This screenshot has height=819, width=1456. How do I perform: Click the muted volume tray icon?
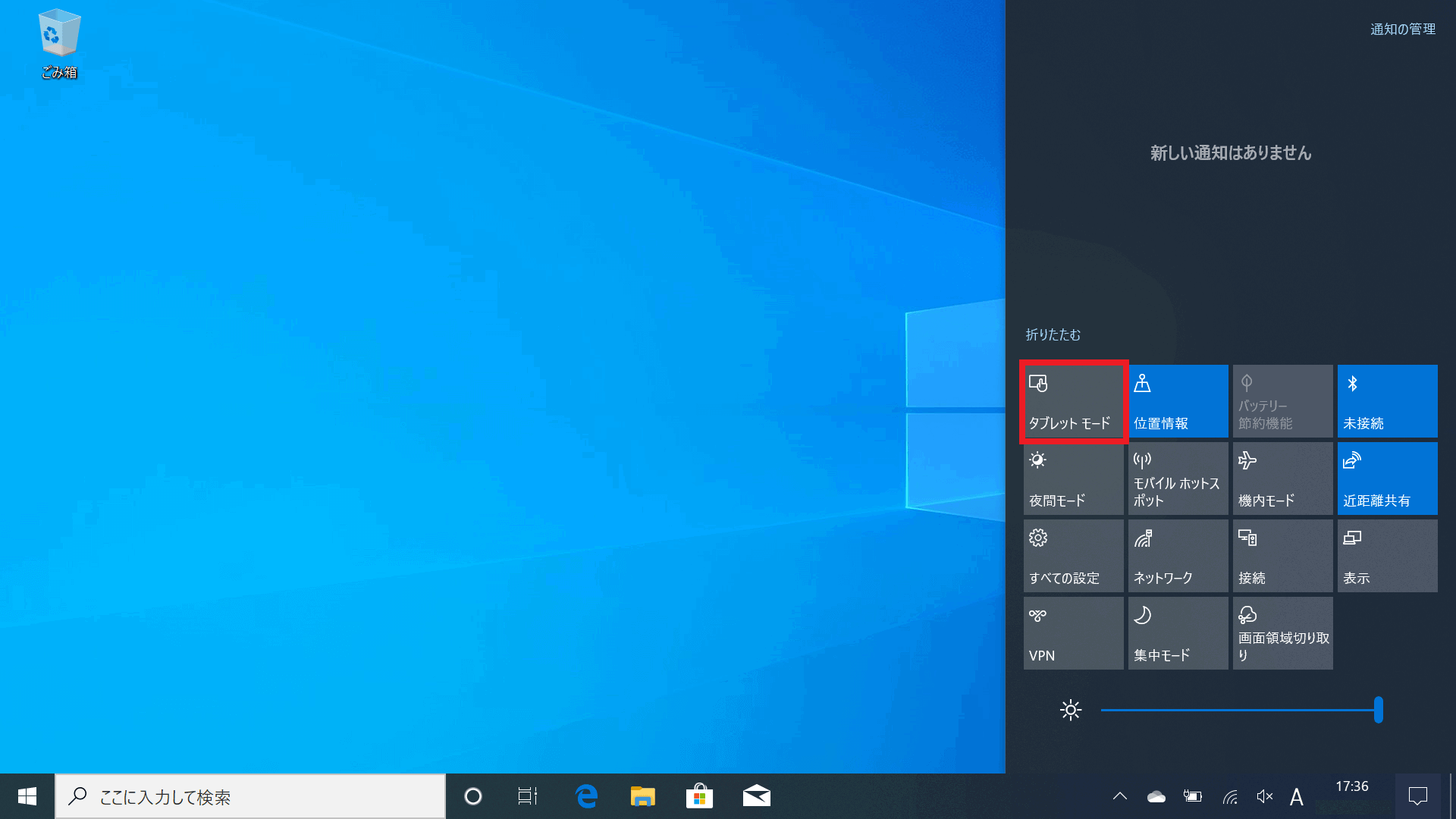click(x=1264, y=796)
